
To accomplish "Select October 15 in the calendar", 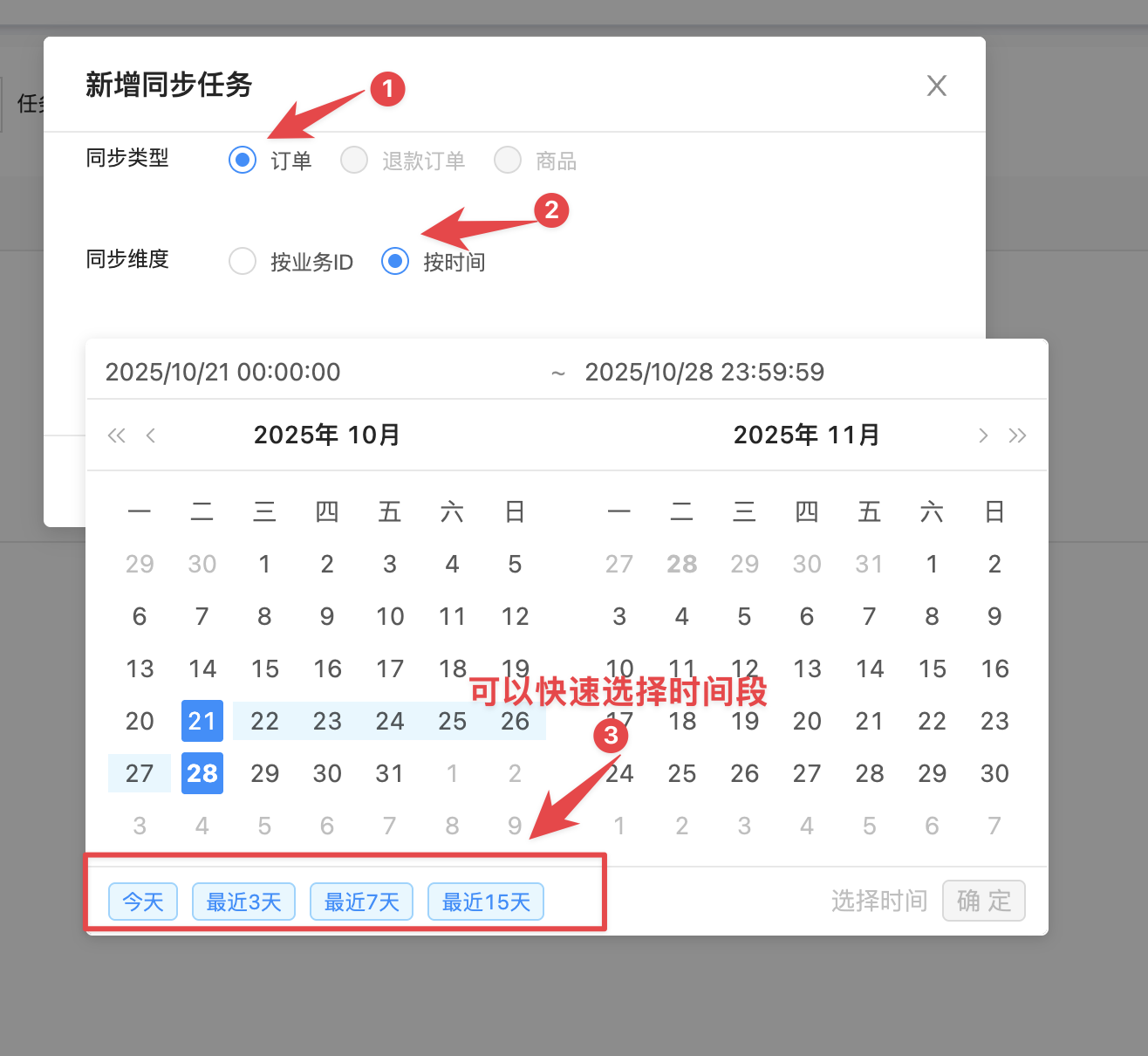I will [265, 669].
